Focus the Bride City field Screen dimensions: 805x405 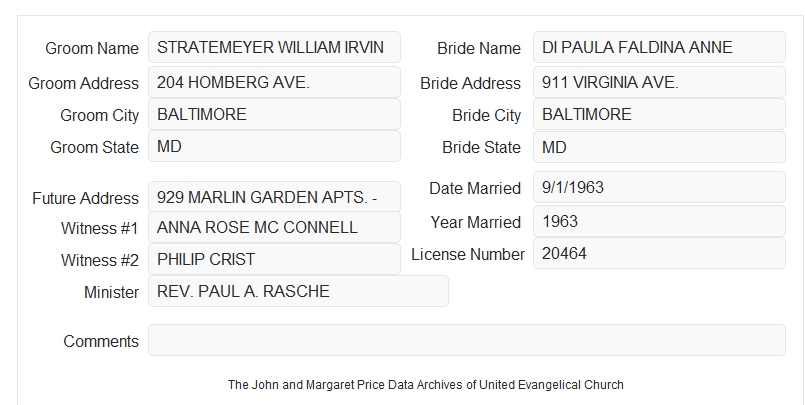pos(659,114)
